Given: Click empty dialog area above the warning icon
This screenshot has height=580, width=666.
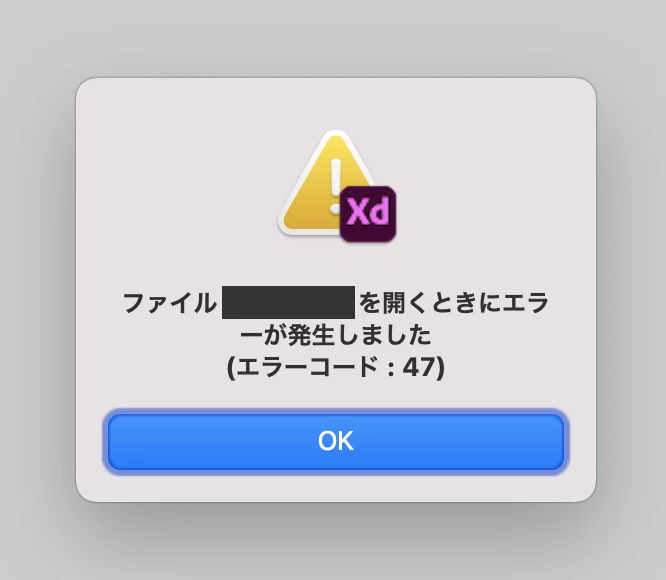Looking at the screenshot, I should [x=336, y=104].
